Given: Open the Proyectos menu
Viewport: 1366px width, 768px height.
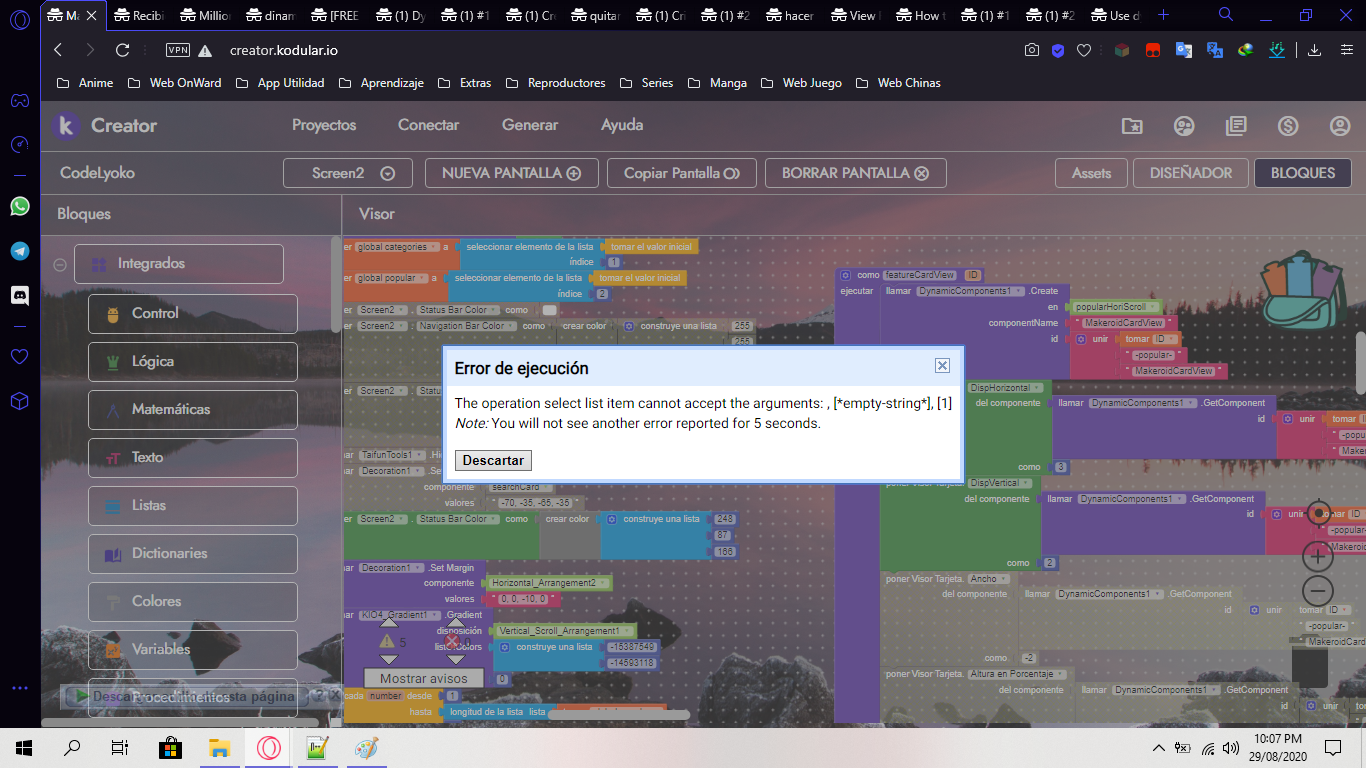Looking at the screenshot, I should (324, 125).
